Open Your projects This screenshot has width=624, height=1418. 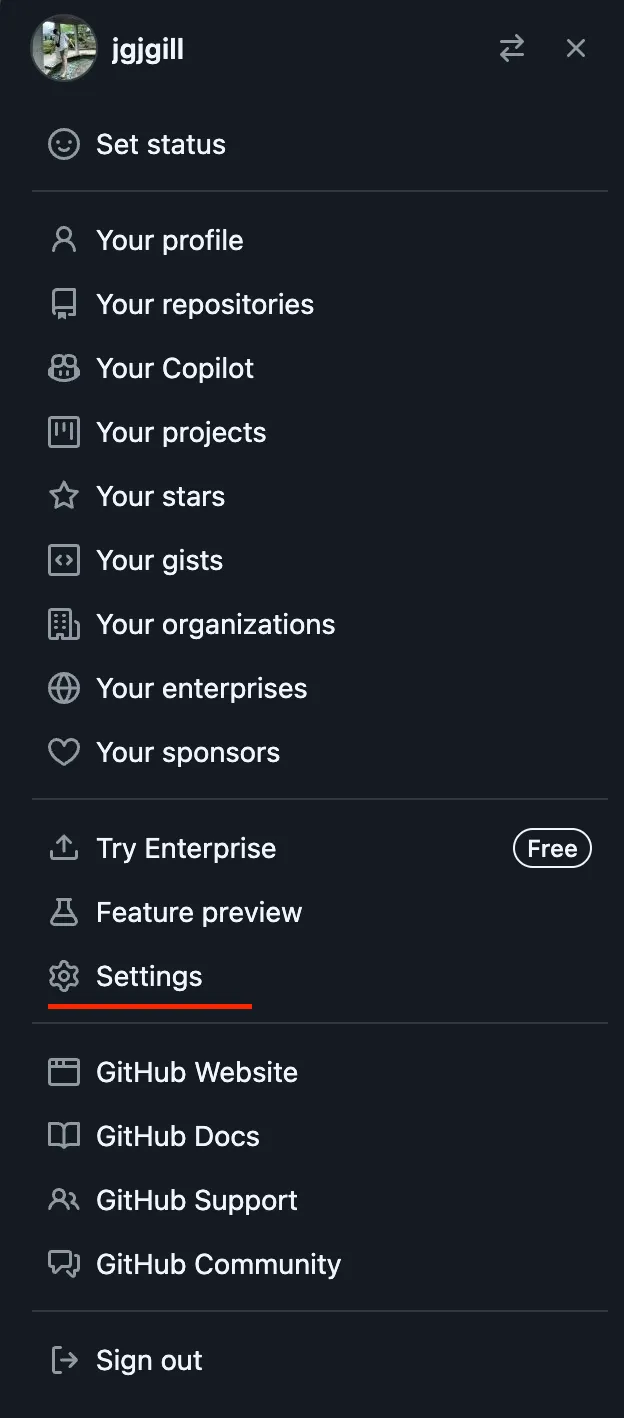tap(181, 432)
